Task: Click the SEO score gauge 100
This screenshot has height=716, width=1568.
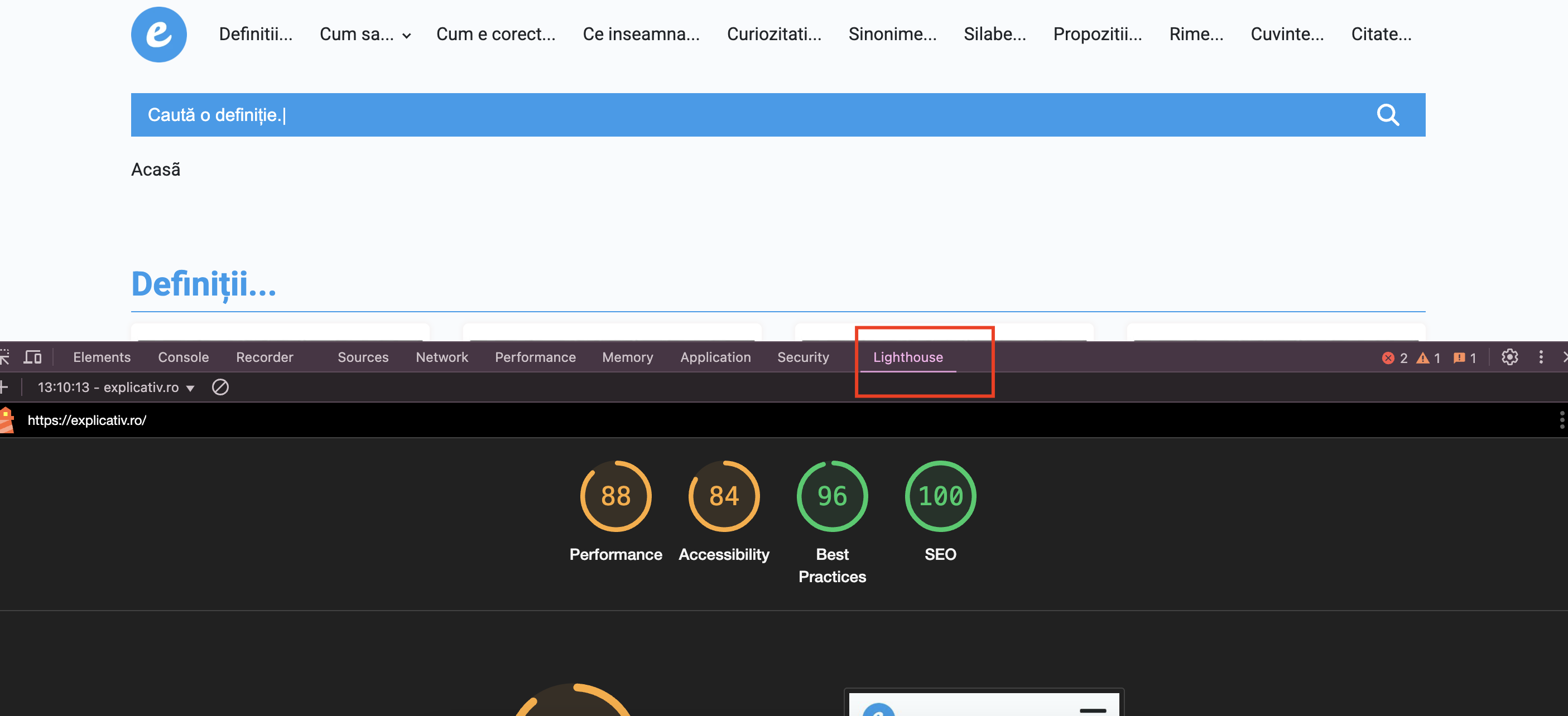Action: point(940,496)
